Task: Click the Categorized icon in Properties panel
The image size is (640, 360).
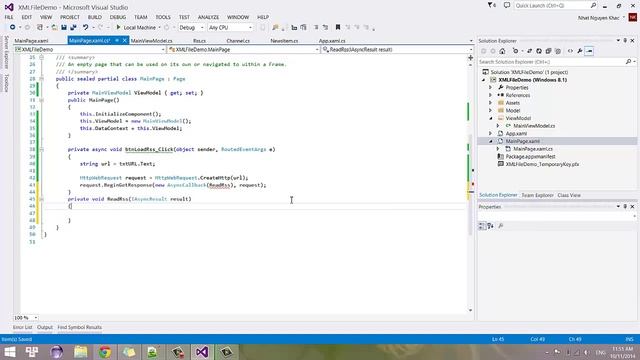Action: tap(482, 226)
